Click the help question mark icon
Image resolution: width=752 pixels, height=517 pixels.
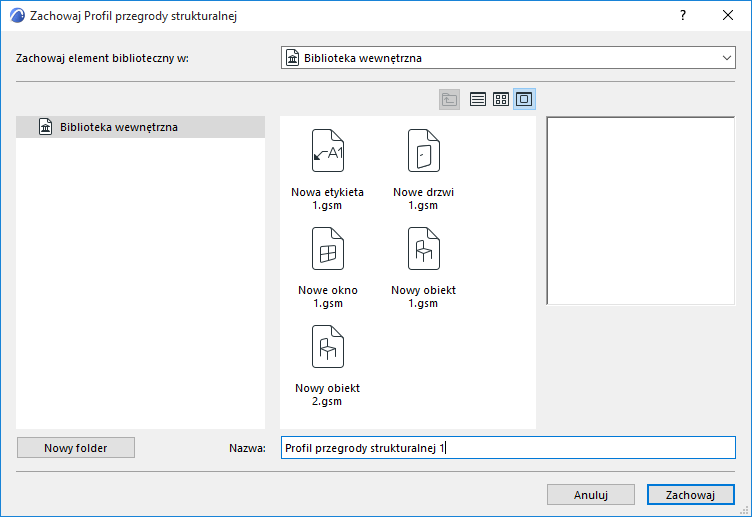[x=683, y=15]
